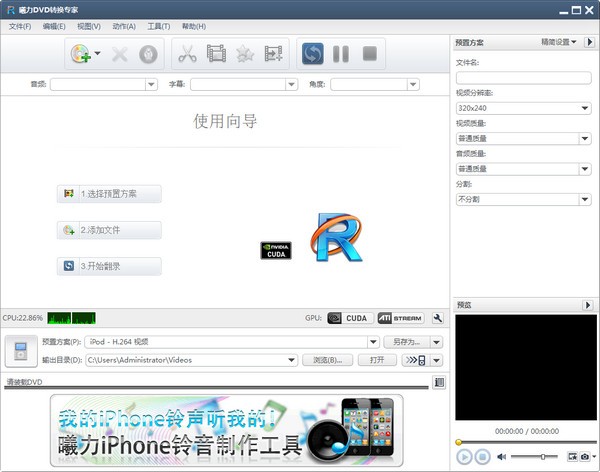Open the 文件(F) menu
600x472 pixels.
(x=20, y=26)
